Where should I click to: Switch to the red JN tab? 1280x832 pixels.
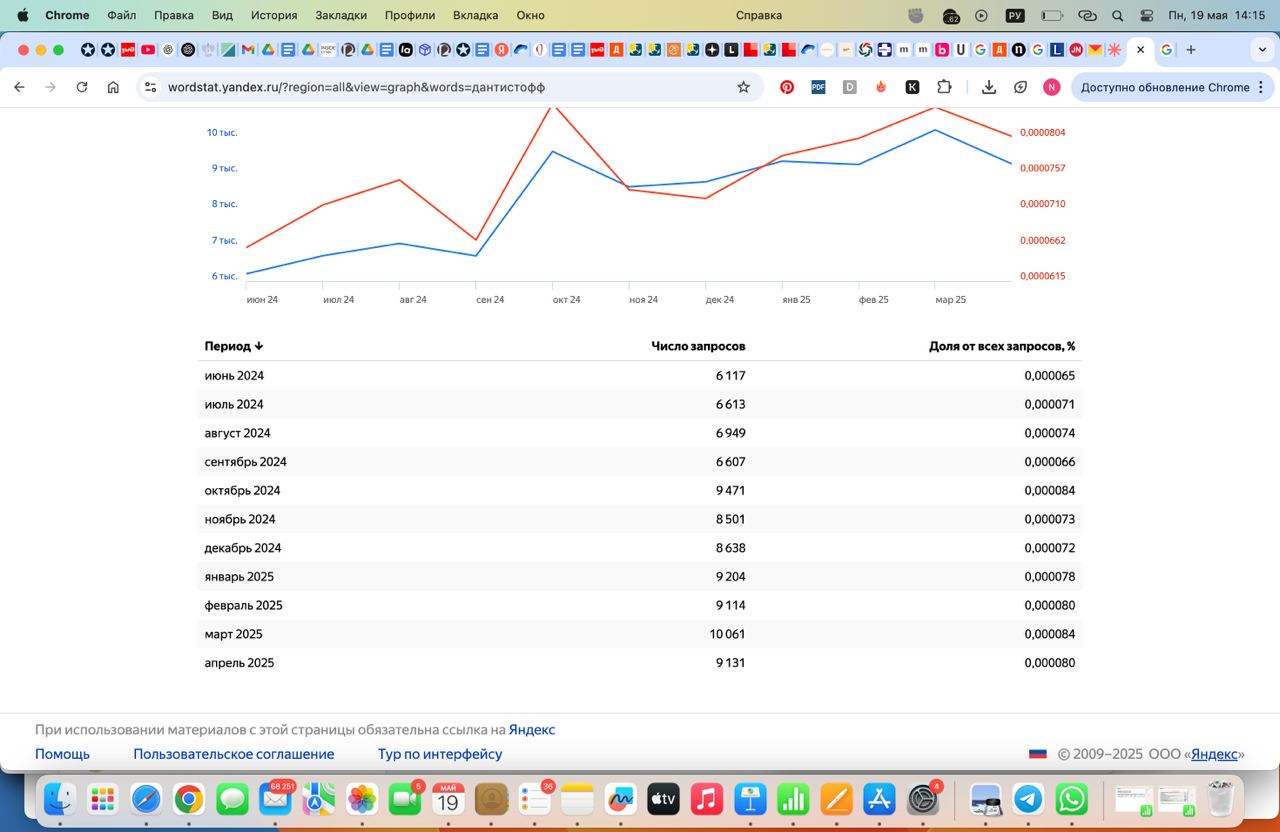1076,50
